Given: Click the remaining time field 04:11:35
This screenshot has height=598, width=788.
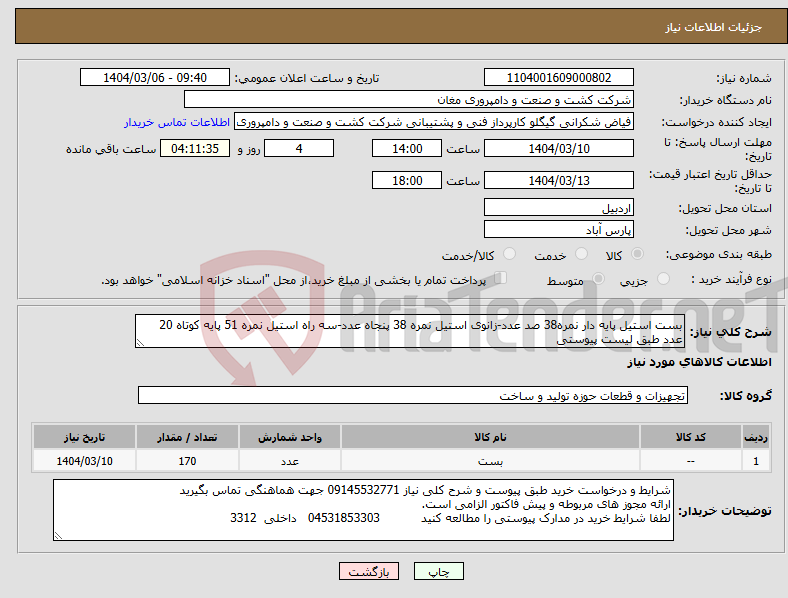Looking at the screenshot, I should (x=195, y=148).
